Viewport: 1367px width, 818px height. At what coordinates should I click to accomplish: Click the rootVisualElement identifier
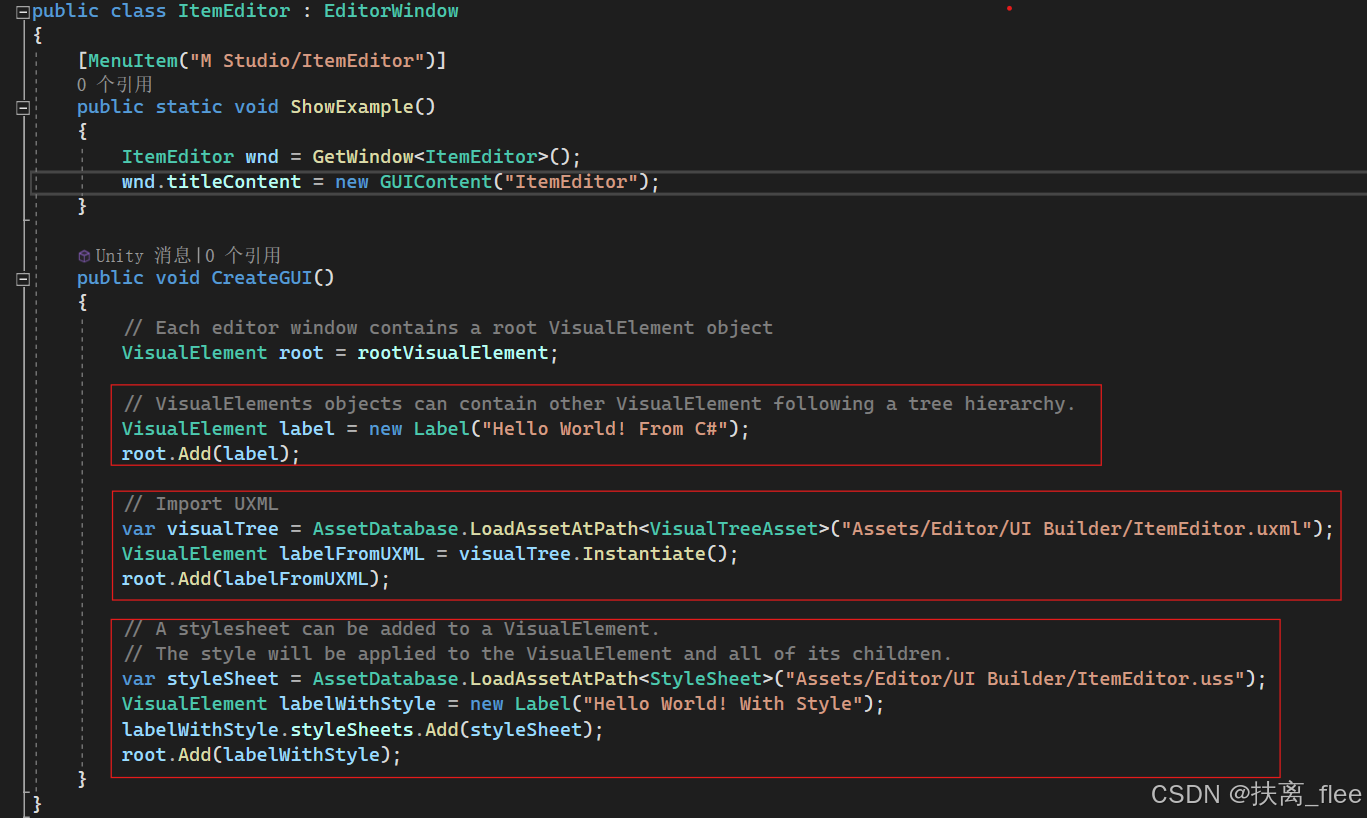tap(455, 352)
